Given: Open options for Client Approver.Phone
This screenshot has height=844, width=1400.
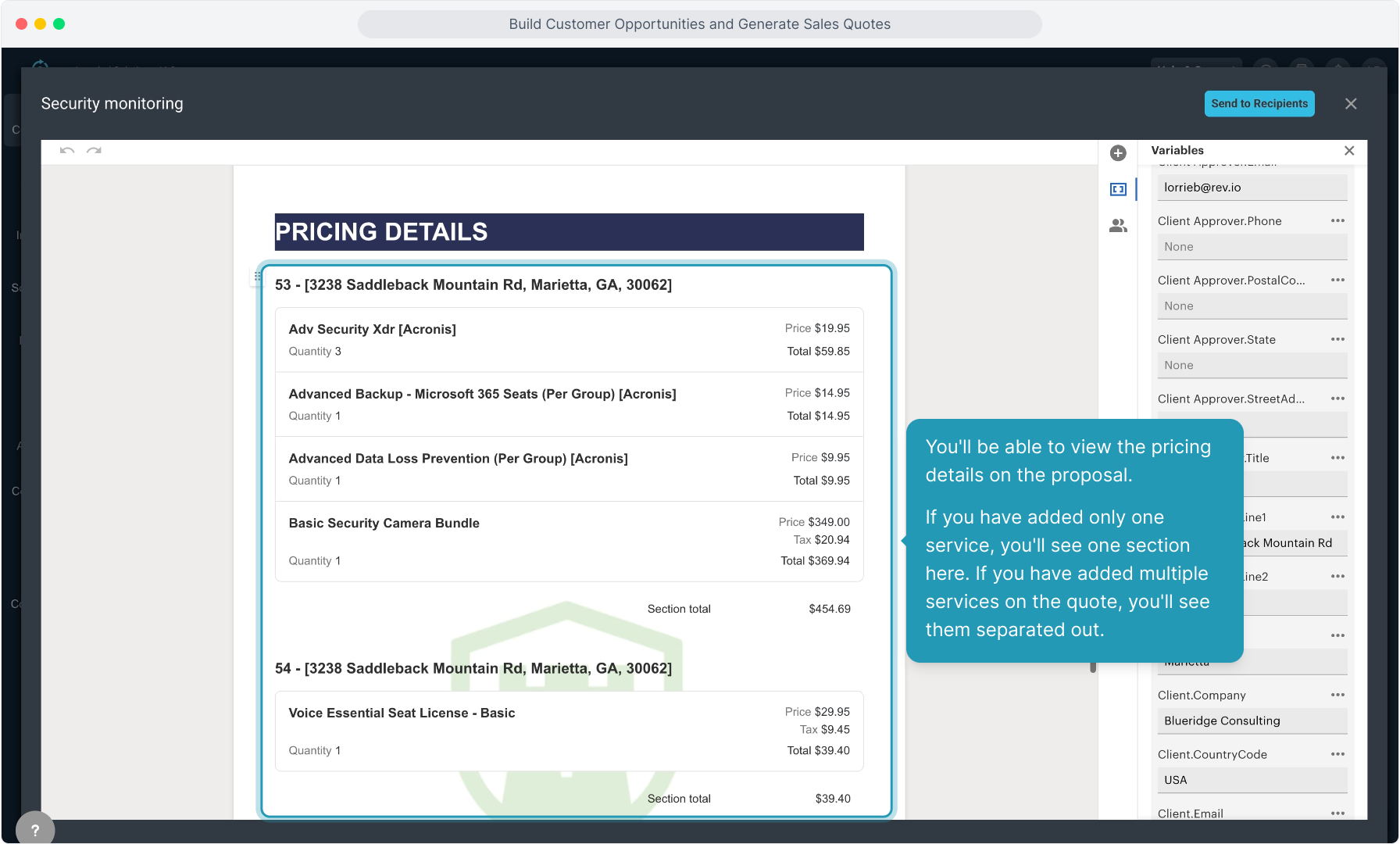Looking at the screenshot, I should point(1337,221).
